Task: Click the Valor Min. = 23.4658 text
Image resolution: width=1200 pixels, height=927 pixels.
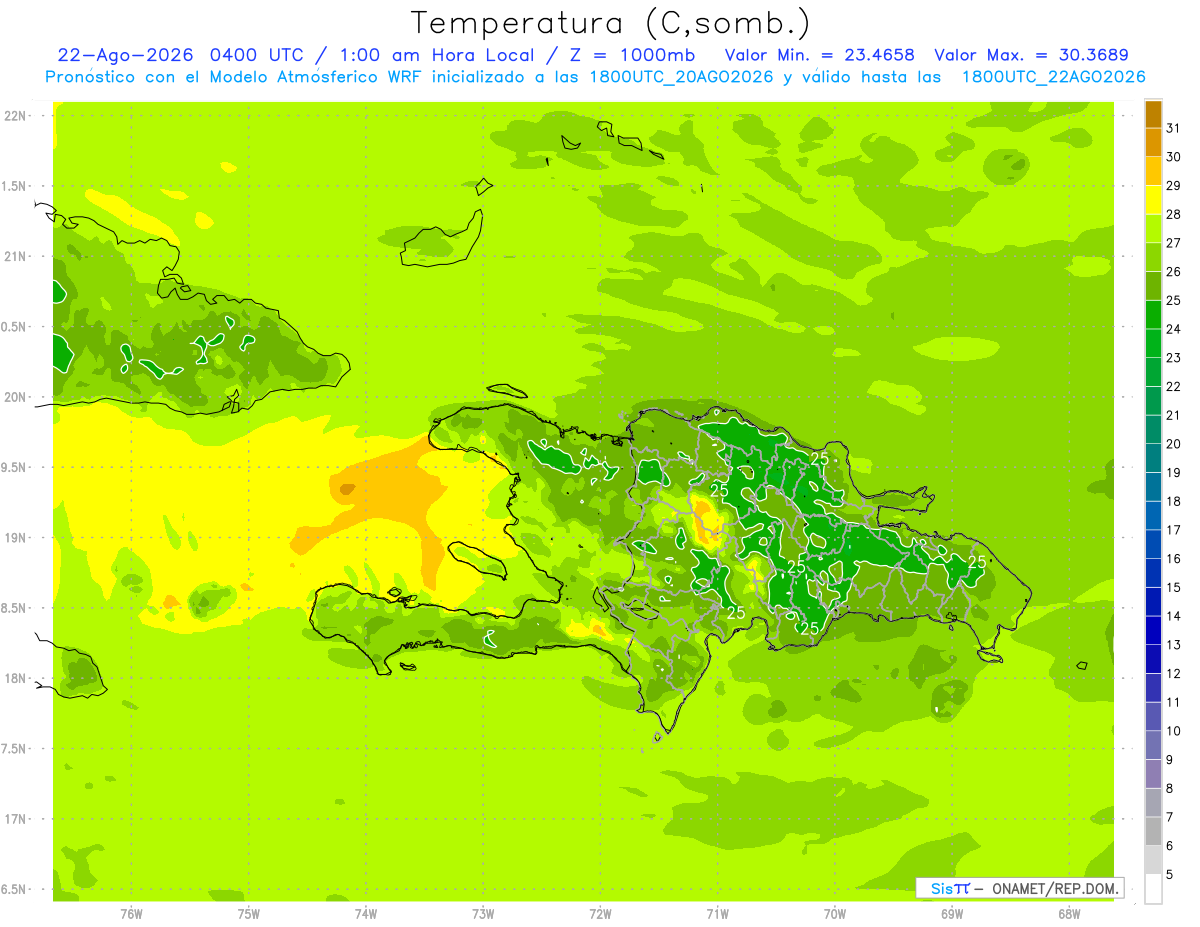Action: click(819, 55)
